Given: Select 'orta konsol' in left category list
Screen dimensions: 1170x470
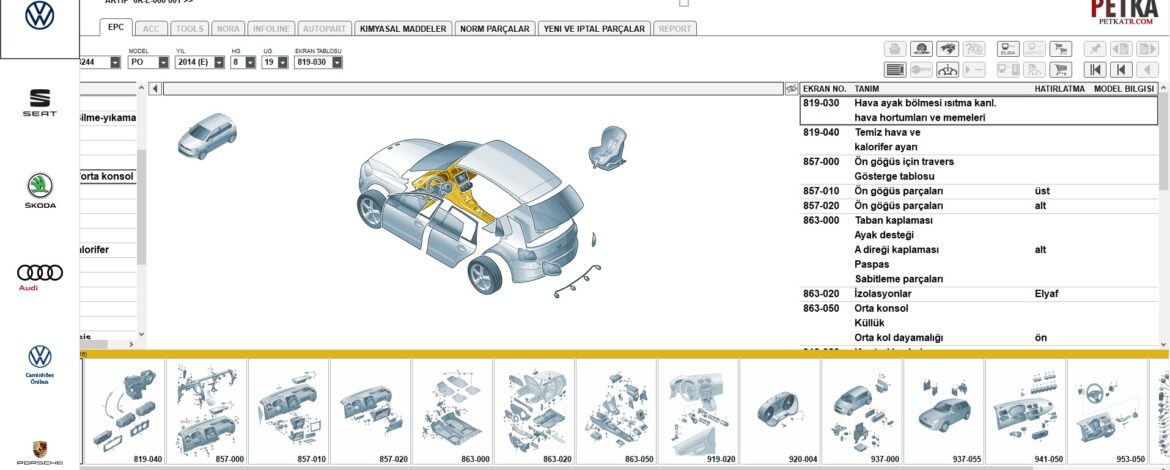Looking at the screenshot, I should pos(107,177).
